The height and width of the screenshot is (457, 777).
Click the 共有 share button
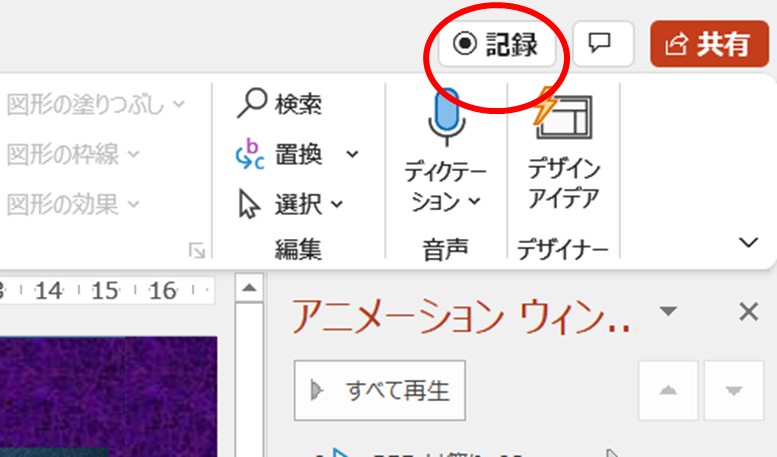(x=709, y=44)
